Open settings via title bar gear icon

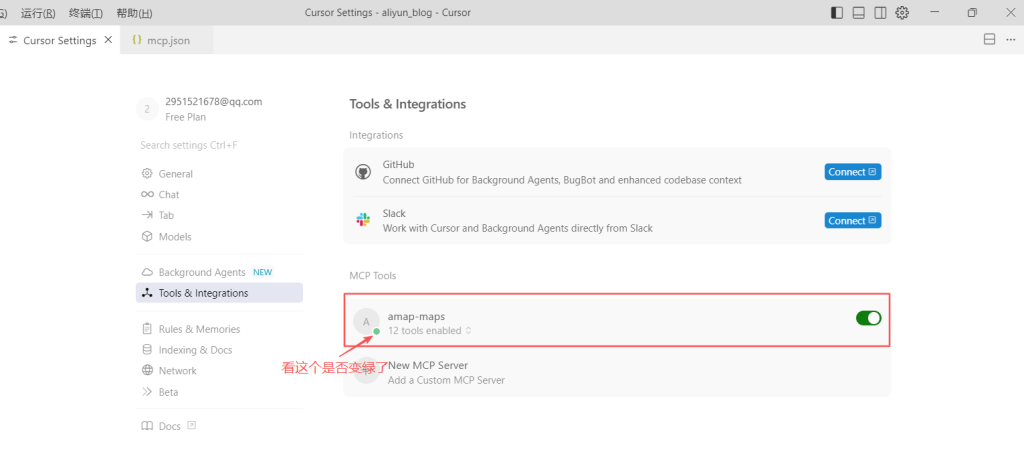pos(902,13)
